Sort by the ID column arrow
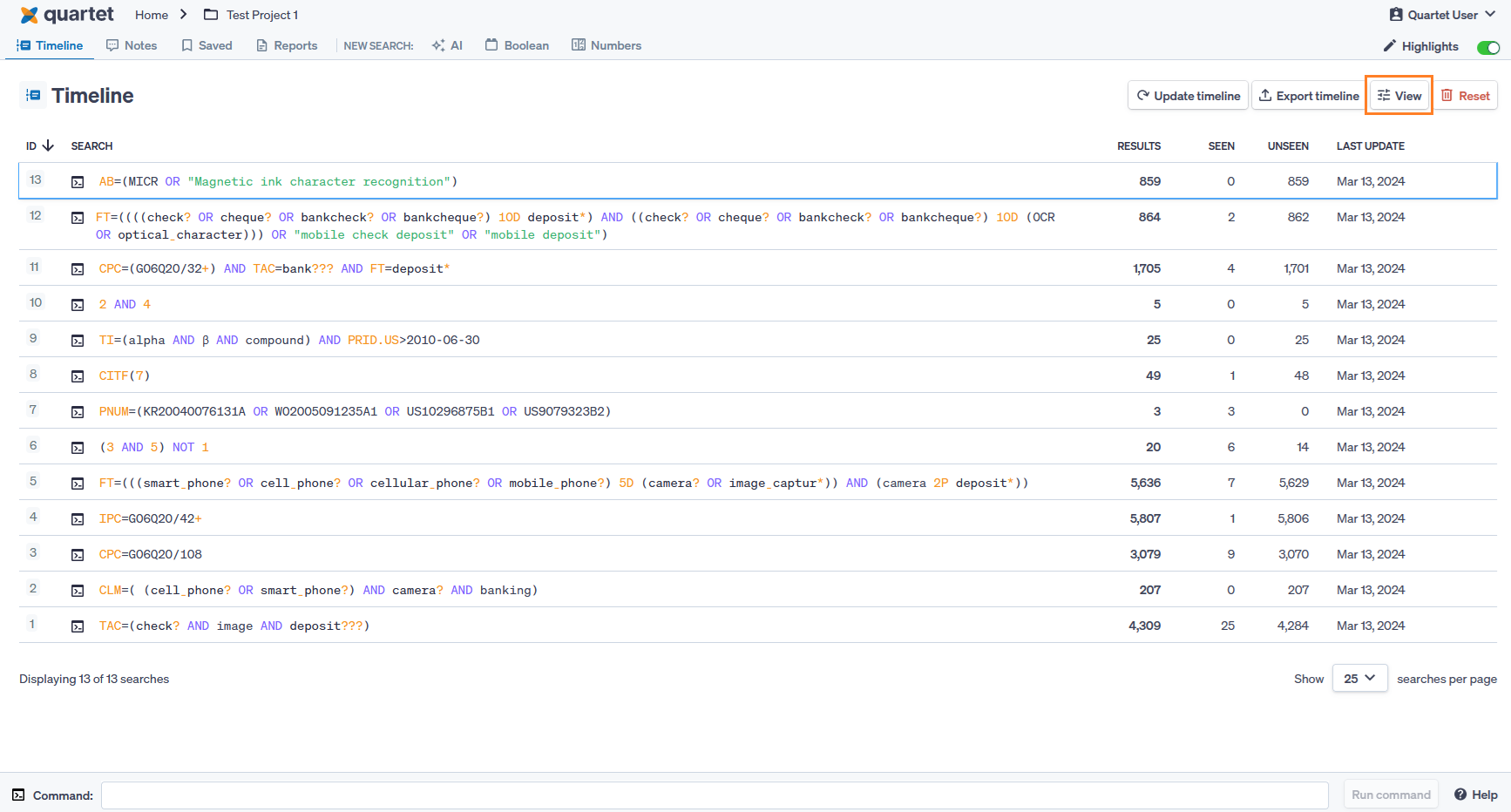The image size is (1511, 812). pyautogui.click(x=49, y=145)
